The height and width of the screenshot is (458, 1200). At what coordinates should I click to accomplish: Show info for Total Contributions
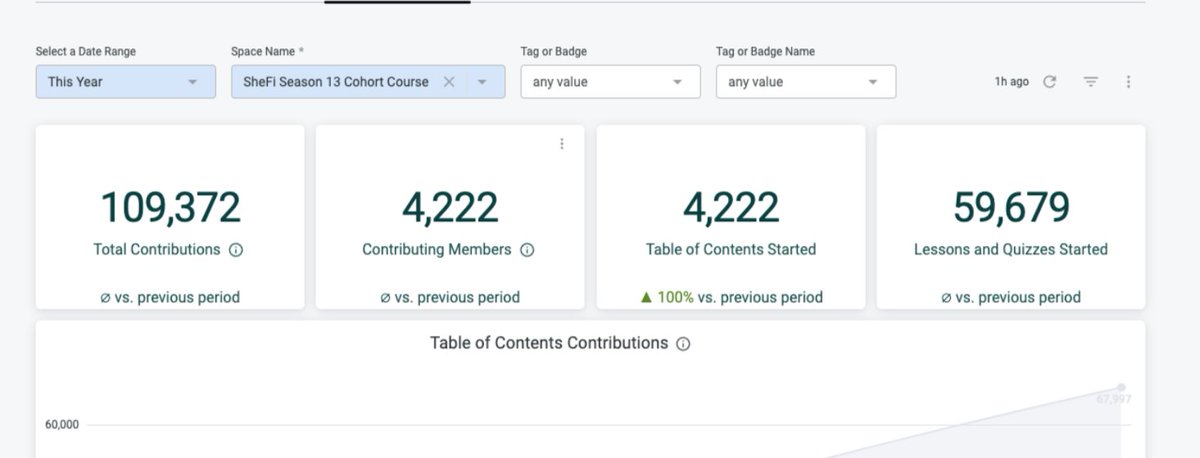(236, 250)
